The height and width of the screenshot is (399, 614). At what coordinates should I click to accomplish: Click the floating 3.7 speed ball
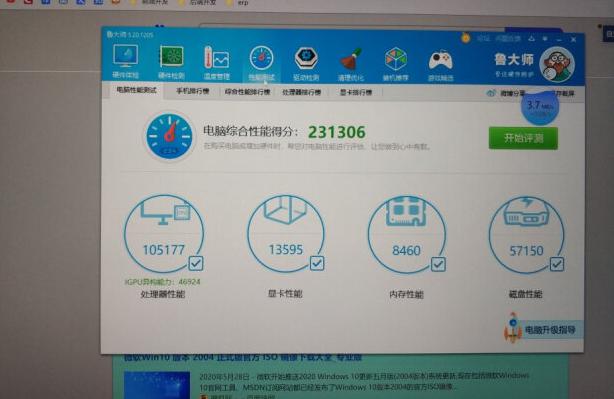(x=540, y=107)
